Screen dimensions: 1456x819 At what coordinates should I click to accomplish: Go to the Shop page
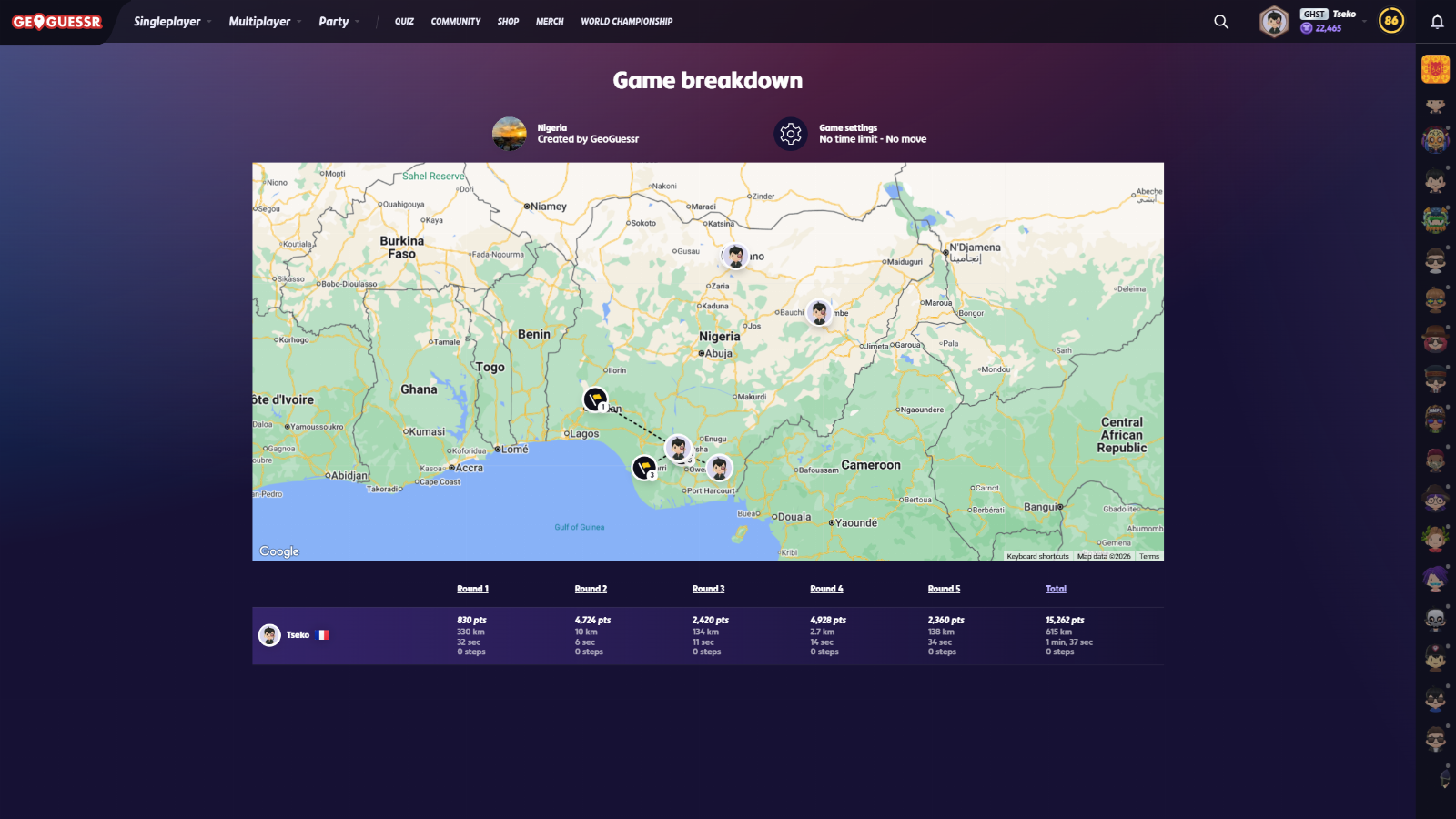(x=508, y=22)
